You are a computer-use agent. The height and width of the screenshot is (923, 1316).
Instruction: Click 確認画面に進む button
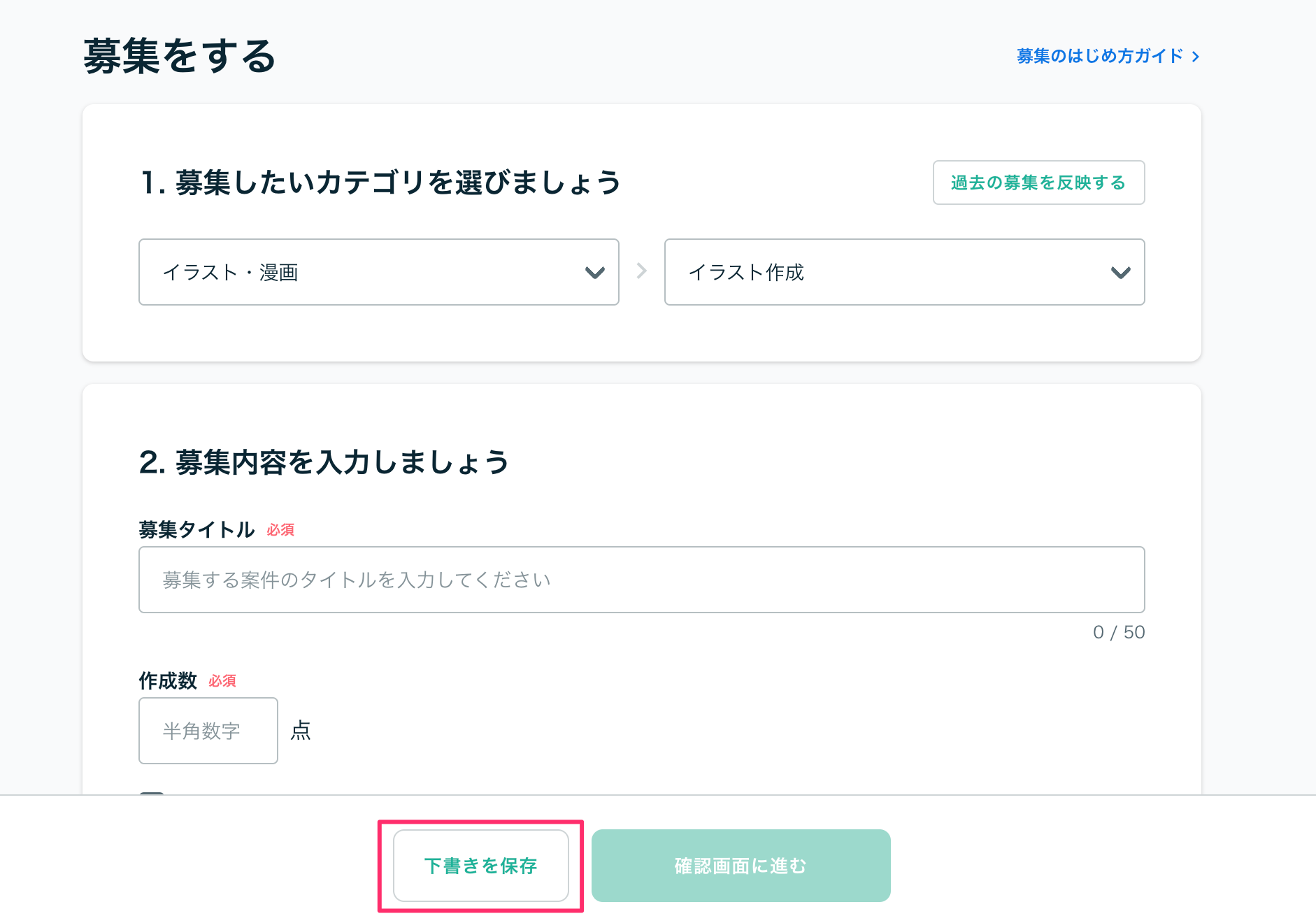(x=741, y=866)
